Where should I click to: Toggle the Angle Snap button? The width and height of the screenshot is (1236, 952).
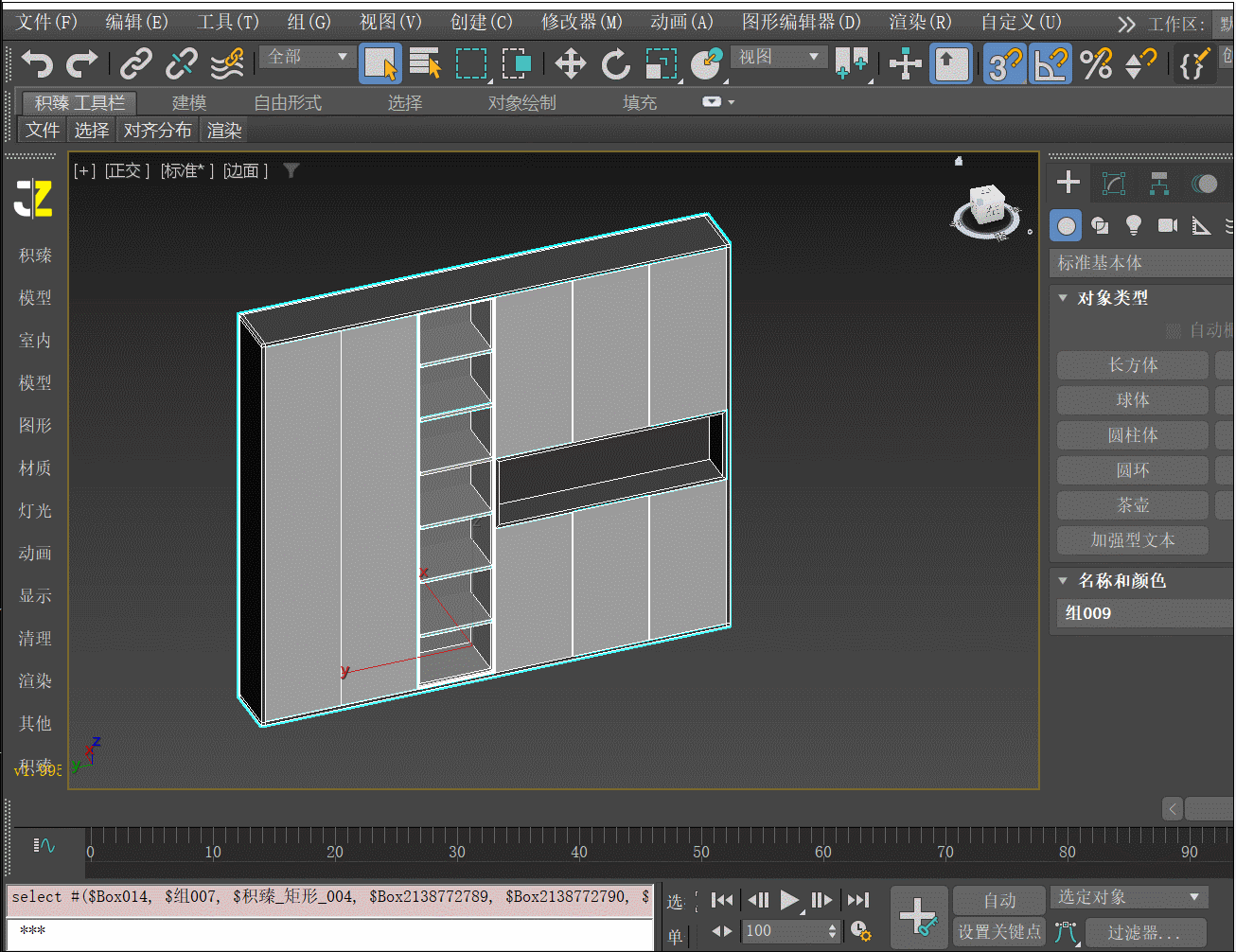(1051, 64)
